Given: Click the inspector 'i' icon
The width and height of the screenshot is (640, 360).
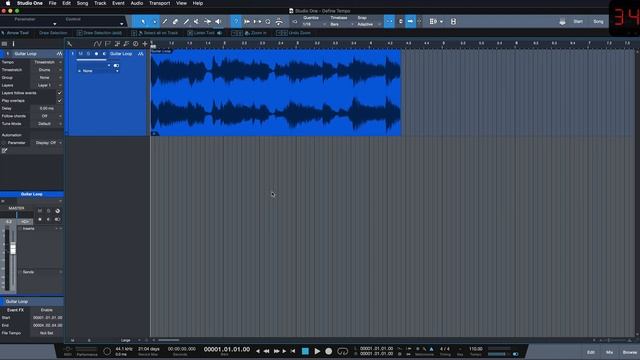Looking at the screenshot, I should 13,44.
